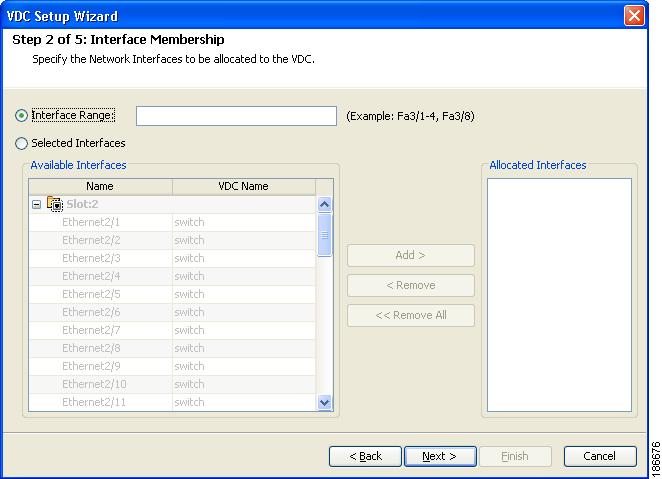Select the Ethernet2/4 interface row
Image resolution: width=662 pixels, height=479 pixels.
click(x=172, y=276)
